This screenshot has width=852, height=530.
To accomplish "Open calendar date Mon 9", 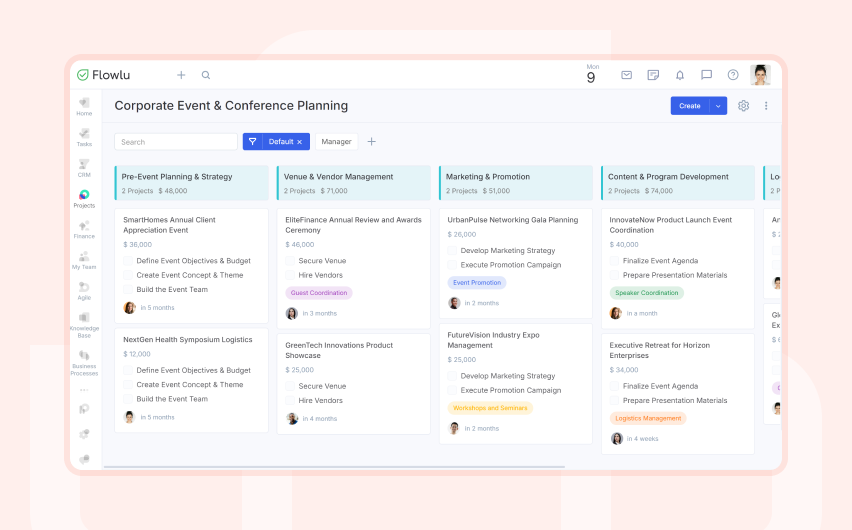I will click(x=592, y=74).
